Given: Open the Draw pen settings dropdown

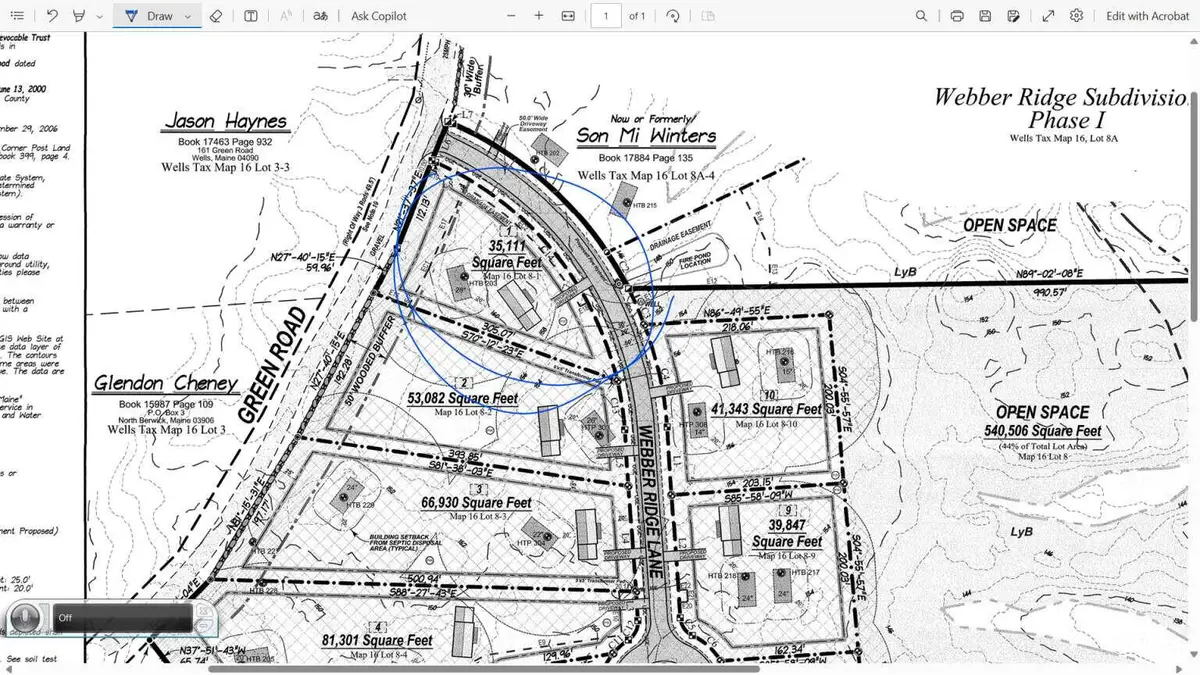Looking at the screenshot, I should click(187, 16).
